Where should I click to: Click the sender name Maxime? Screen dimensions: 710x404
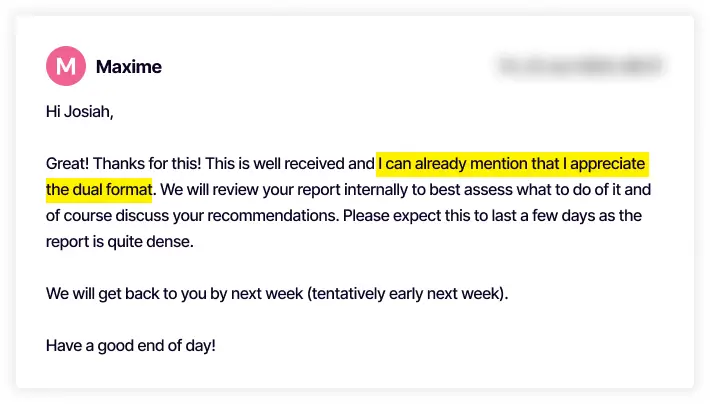point(128,67)
